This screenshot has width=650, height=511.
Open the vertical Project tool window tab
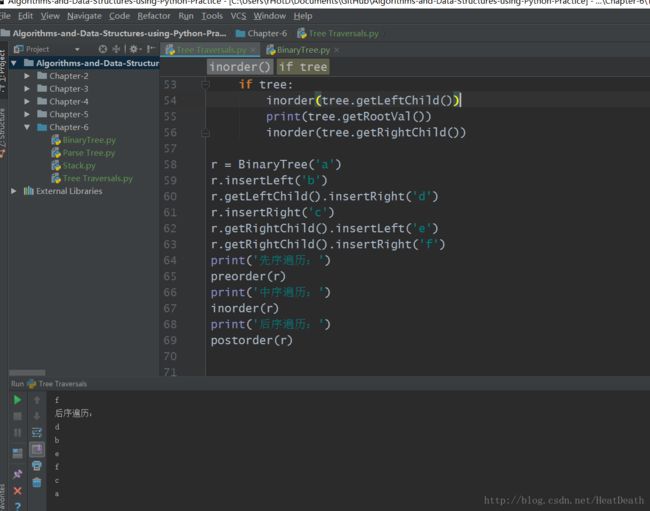tap(3, 70)
